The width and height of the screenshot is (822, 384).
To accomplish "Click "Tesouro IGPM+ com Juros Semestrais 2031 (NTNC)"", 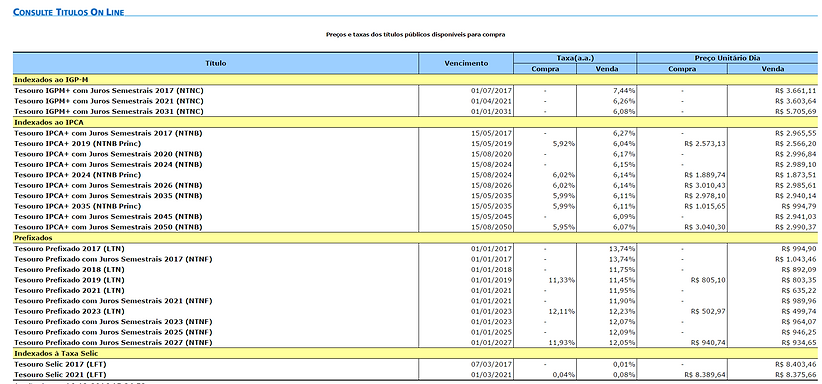I will pyautogui.click(x=109, y=111).
